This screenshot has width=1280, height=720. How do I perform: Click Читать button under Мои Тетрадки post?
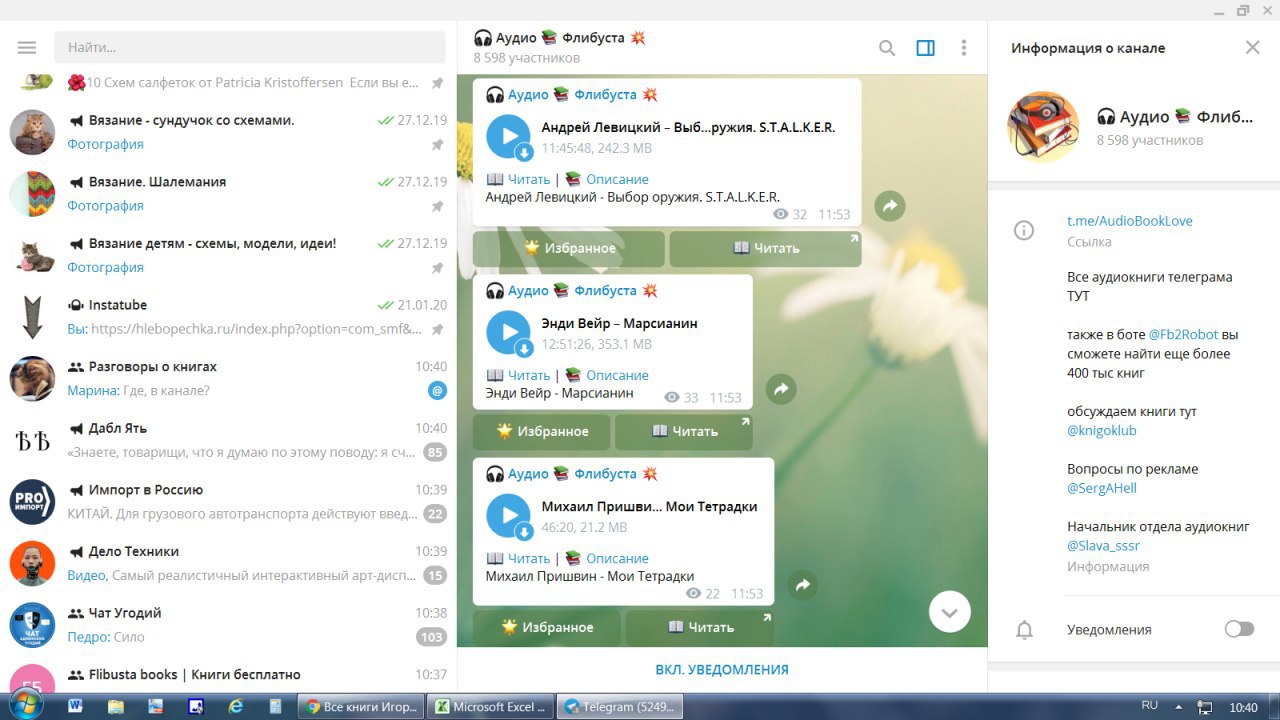(x=700, y=627)
